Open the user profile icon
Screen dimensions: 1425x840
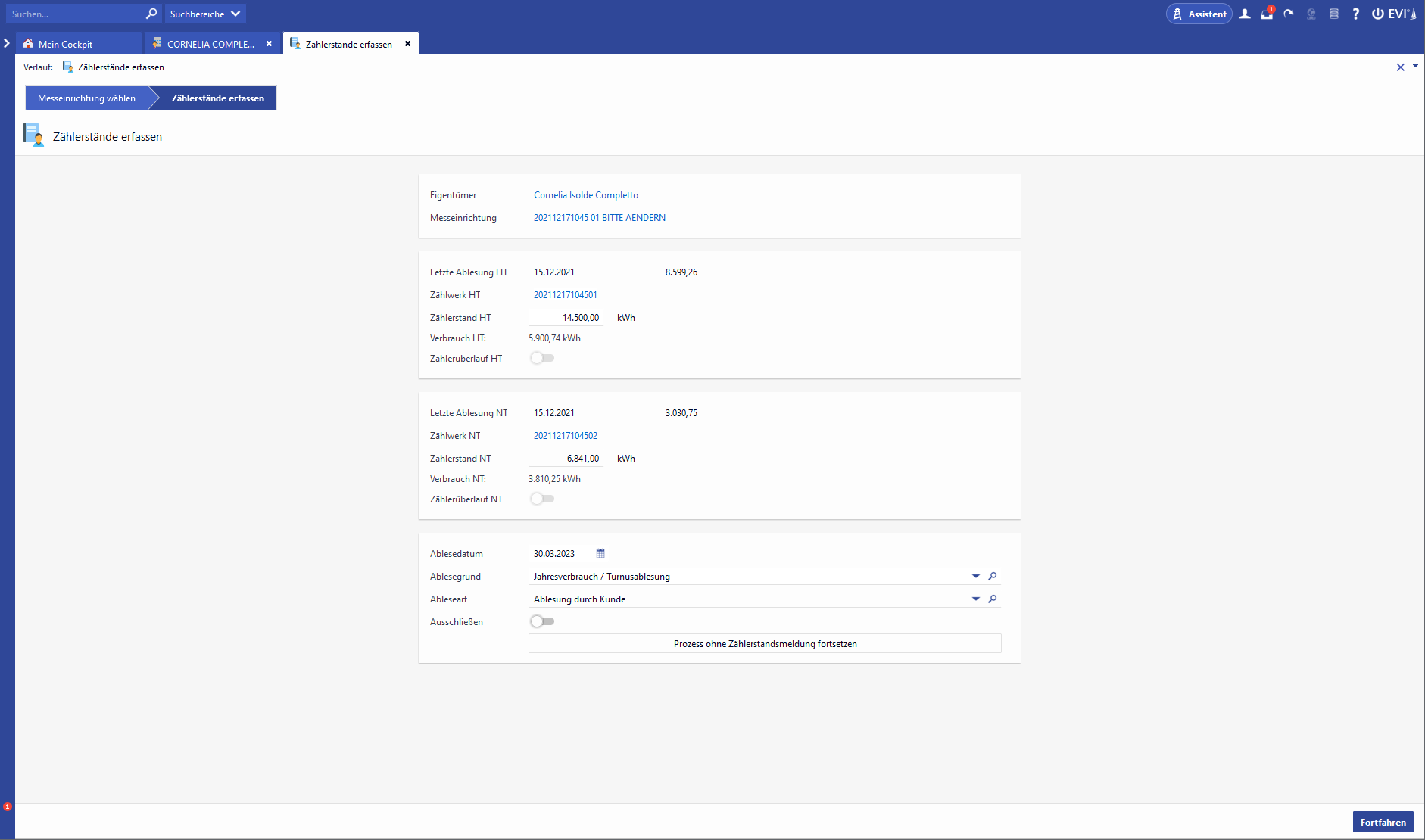[x=1244, y=14]
